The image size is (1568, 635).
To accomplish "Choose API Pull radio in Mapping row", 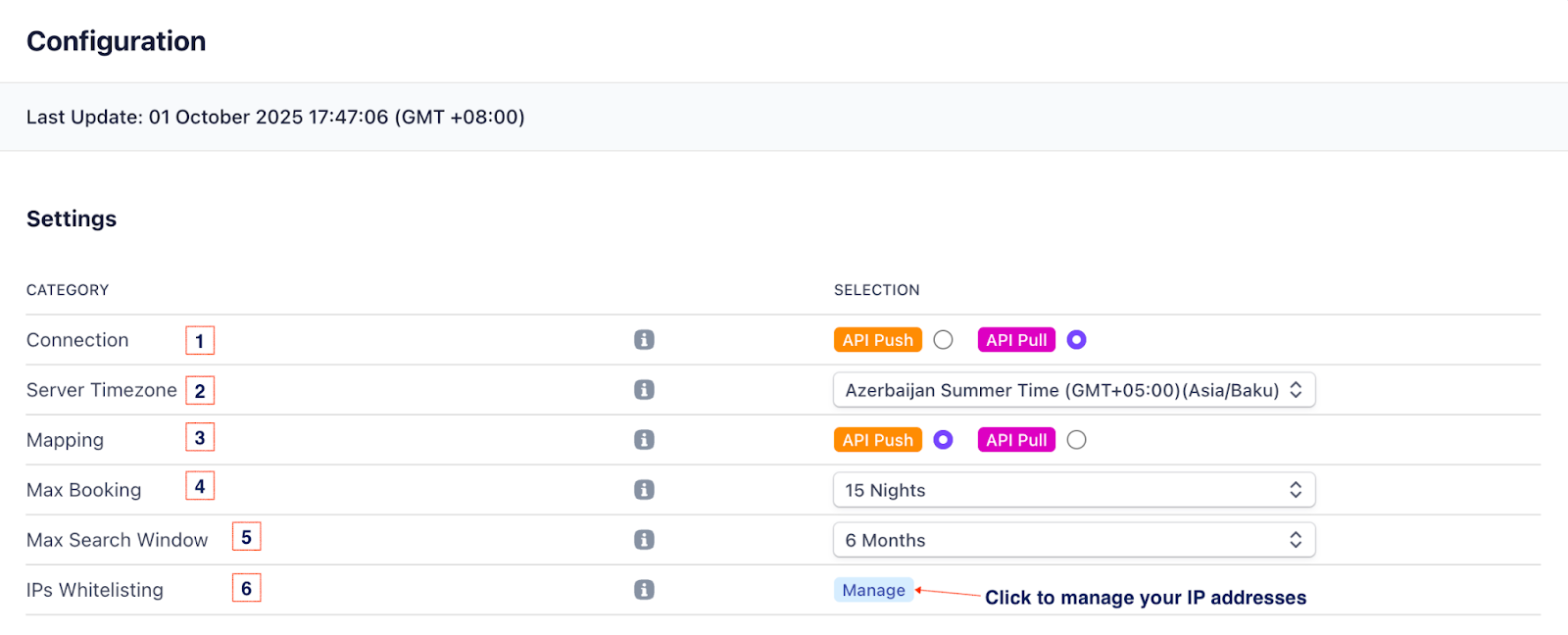I will pyautogui.click(x=1076, y=440).
